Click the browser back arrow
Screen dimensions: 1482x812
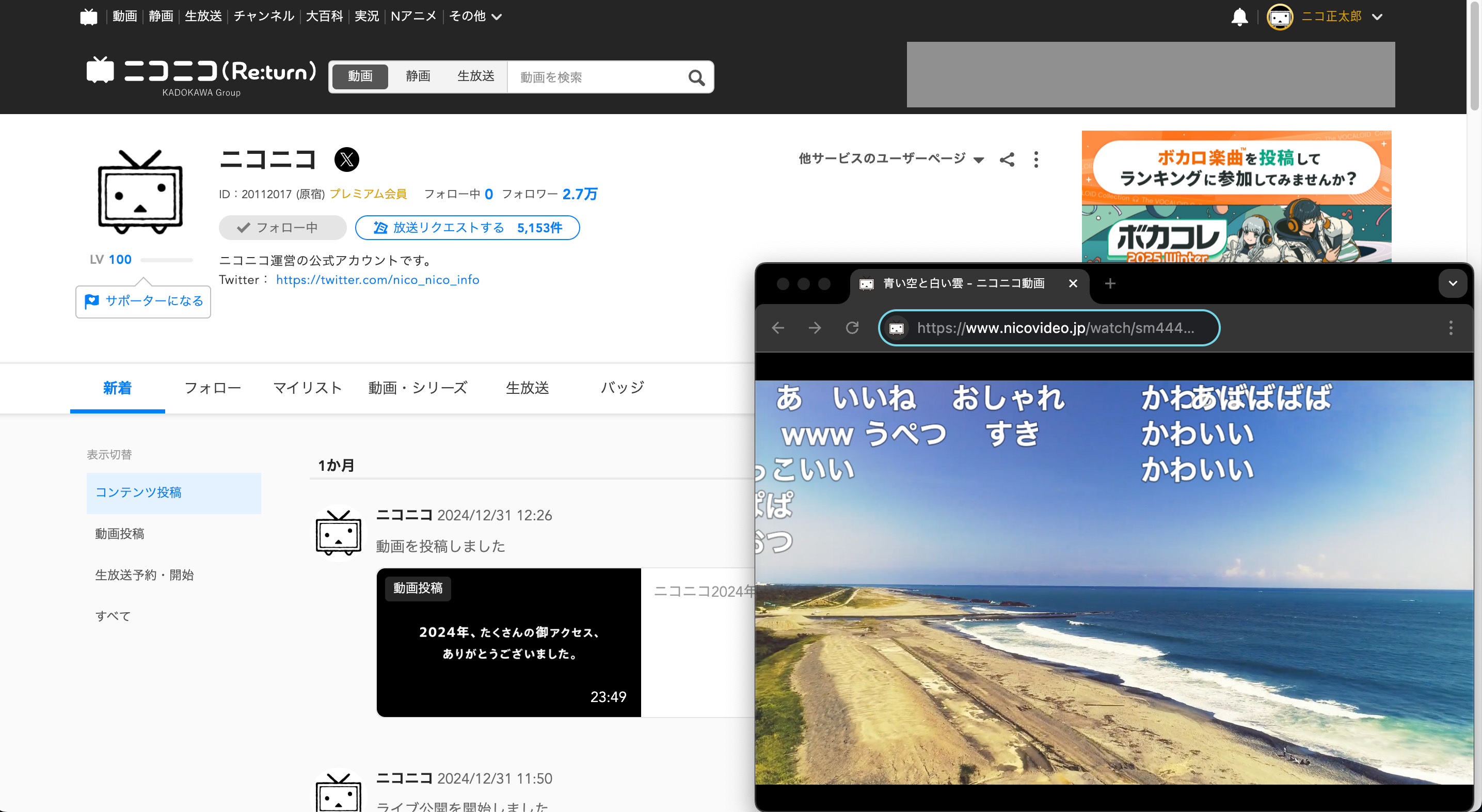pos(778,327)
